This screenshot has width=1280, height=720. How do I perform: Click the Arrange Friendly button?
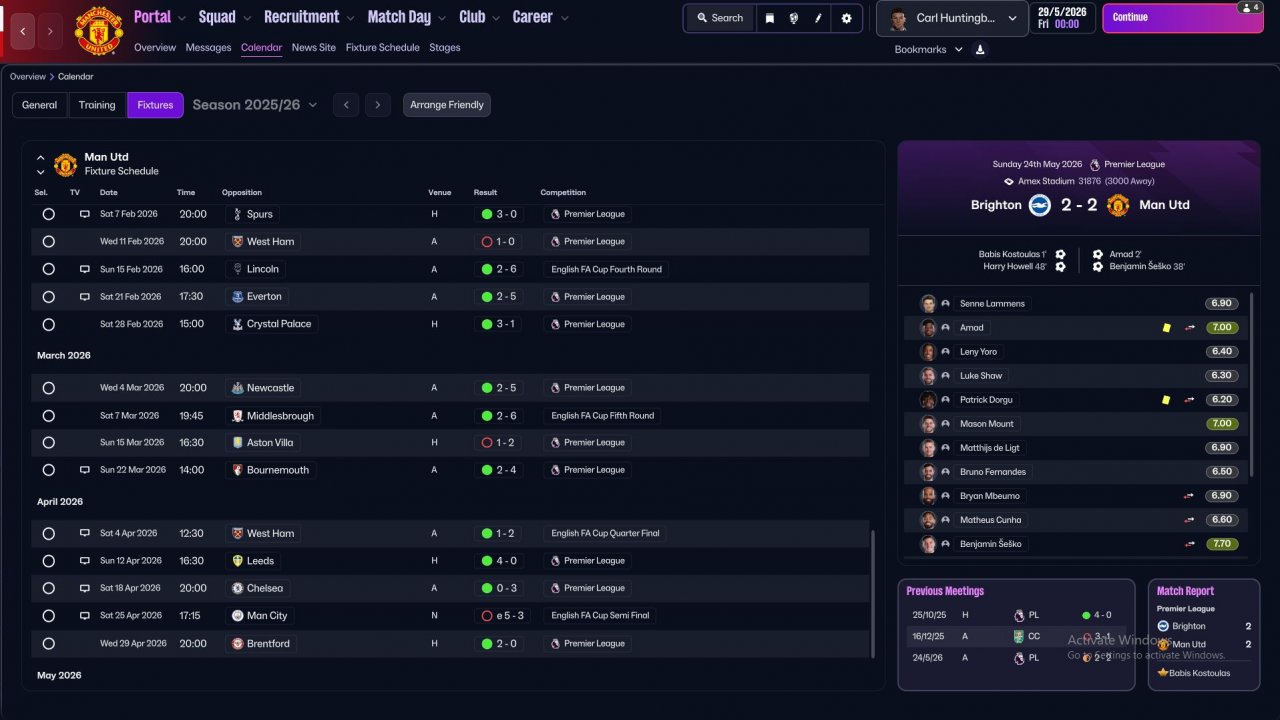click(447, 105)
